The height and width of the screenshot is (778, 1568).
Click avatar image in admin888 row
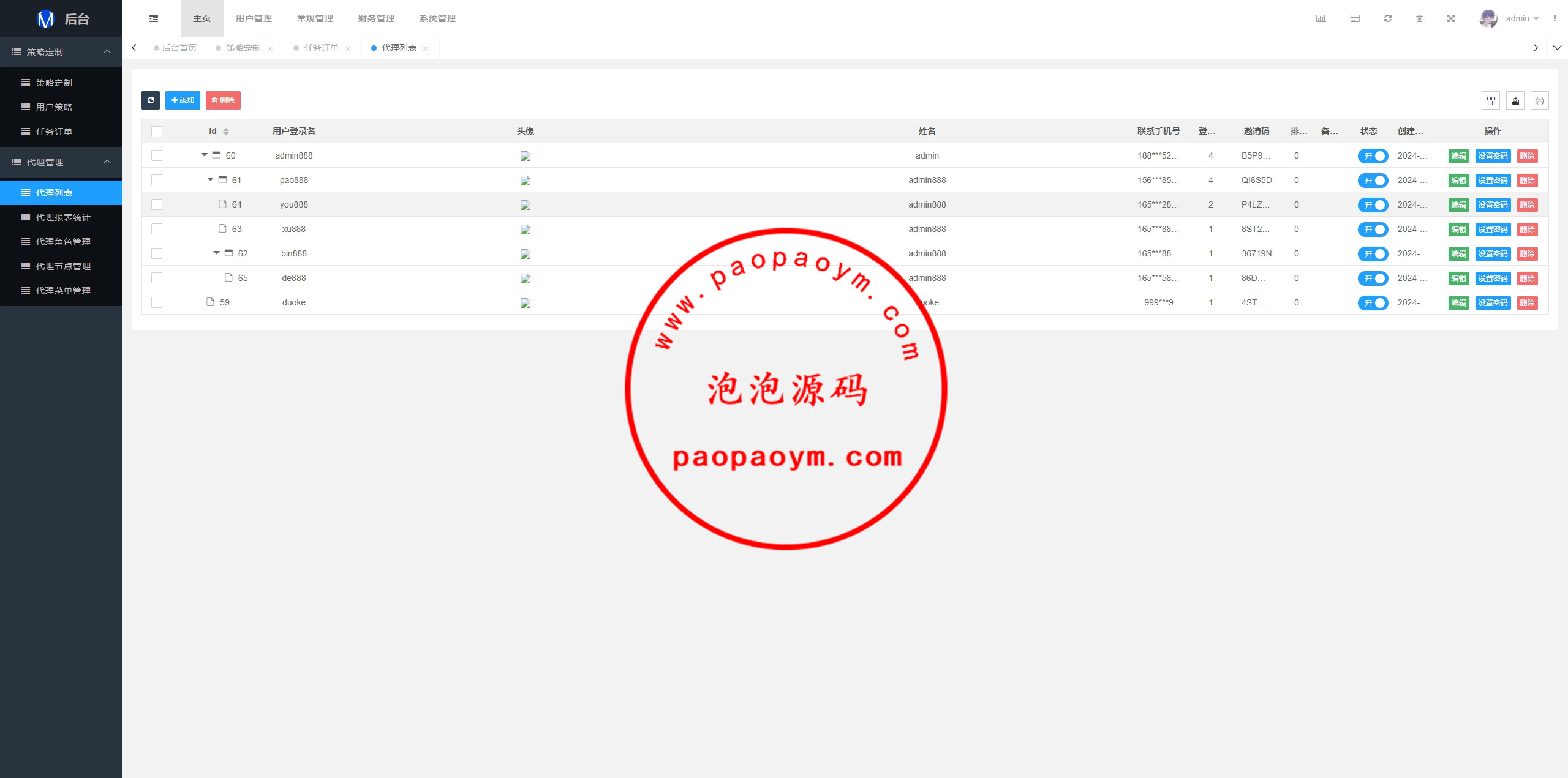point(526,156)
